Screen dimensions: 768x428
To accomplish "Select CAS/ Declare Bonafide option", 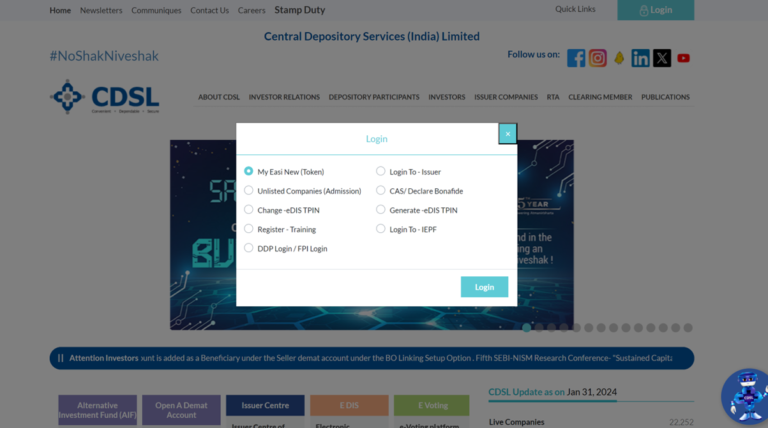I will [381, 190].
